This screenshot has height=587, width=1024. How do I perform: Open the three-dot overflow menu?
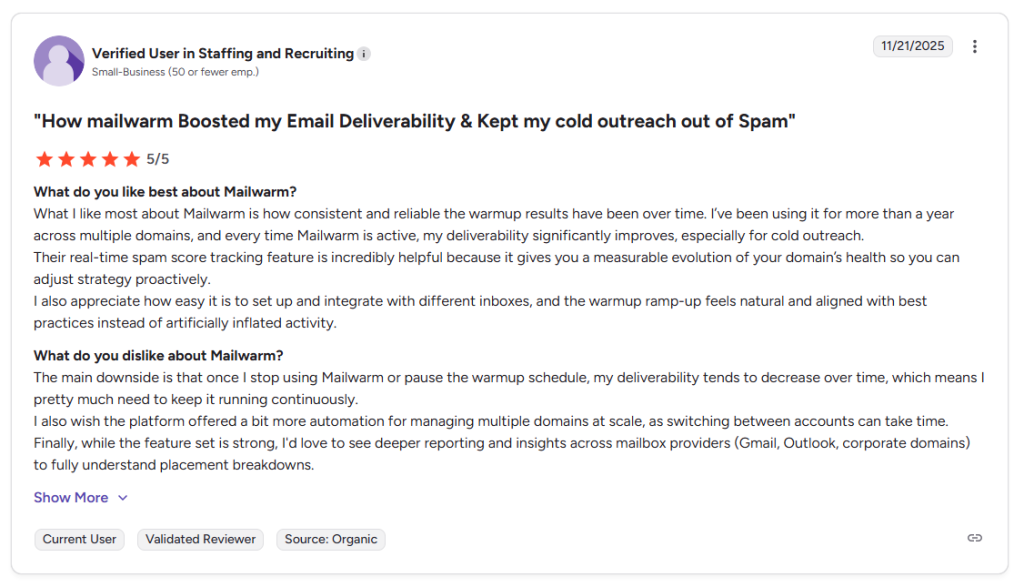coord(975,46)
